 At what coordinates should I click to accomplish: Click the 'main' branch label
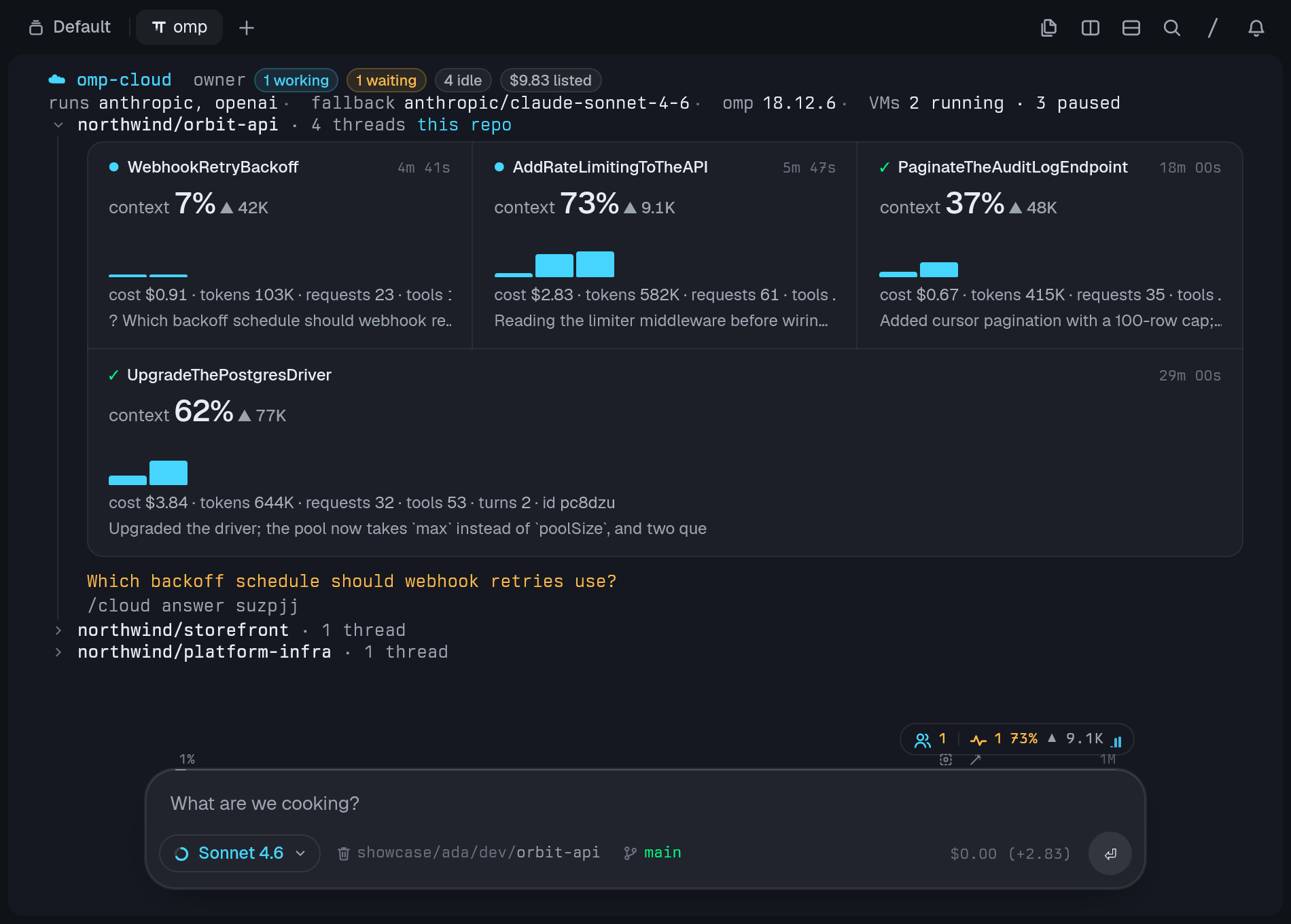point(662,853)
